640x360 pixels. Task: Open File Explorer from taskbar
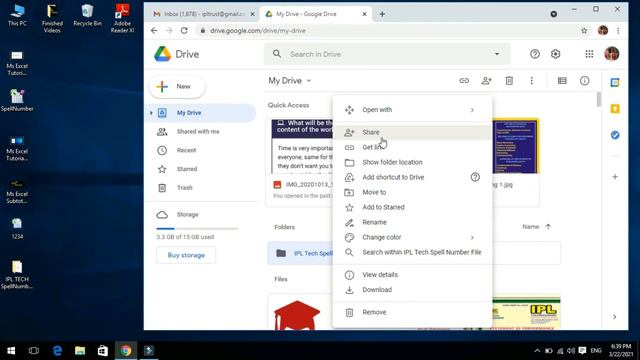80,351
